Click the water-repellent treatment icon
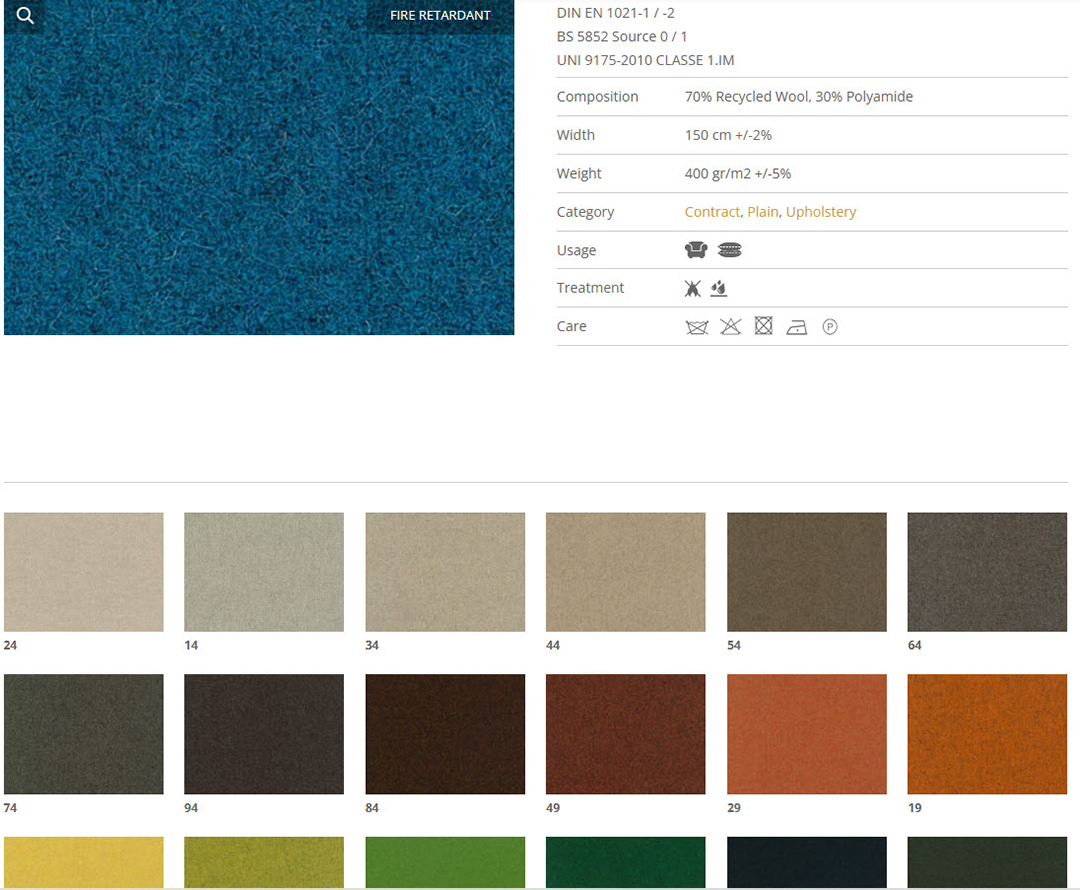This screenshot has width=1080, height=890. [x=718, y=288]
